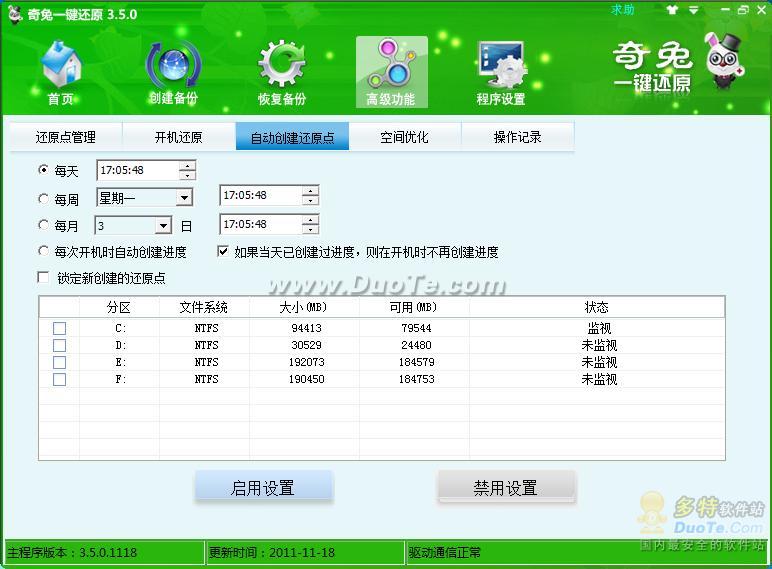Switch to the 空间优化 tab
Viewport: 772px width, 569px height.
click(405, 136)
